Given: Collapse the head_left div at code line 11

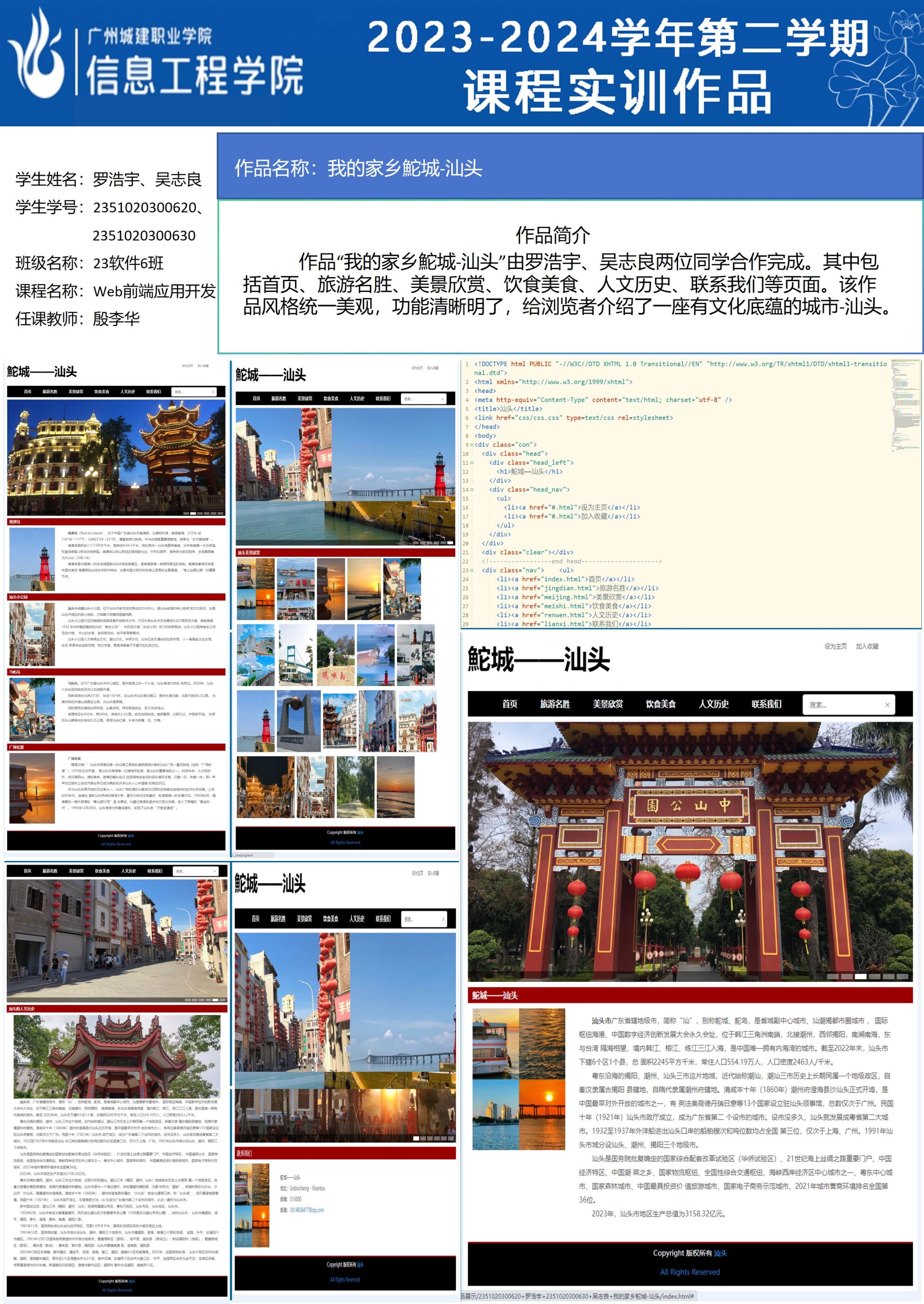Looking at the screenshot, I should (x=471, y=463).
